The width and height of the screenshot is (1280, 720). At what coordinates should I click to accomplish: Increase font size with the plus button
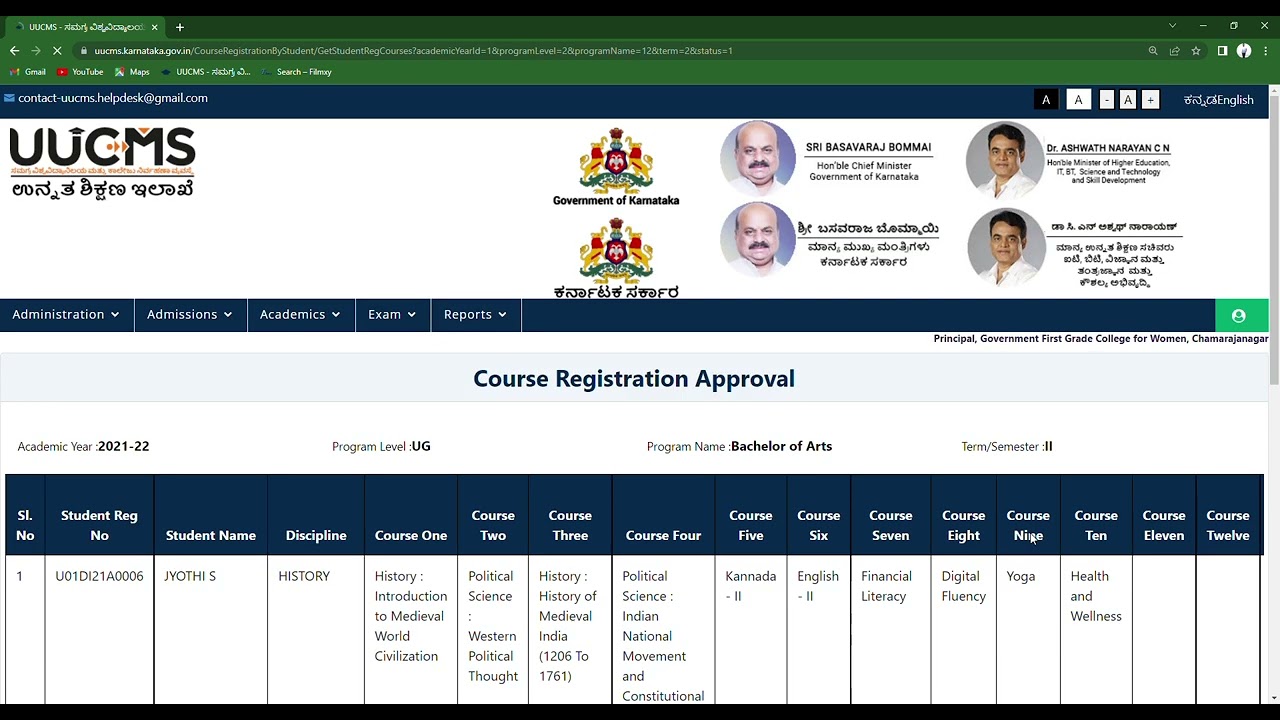pos(1150,100)
